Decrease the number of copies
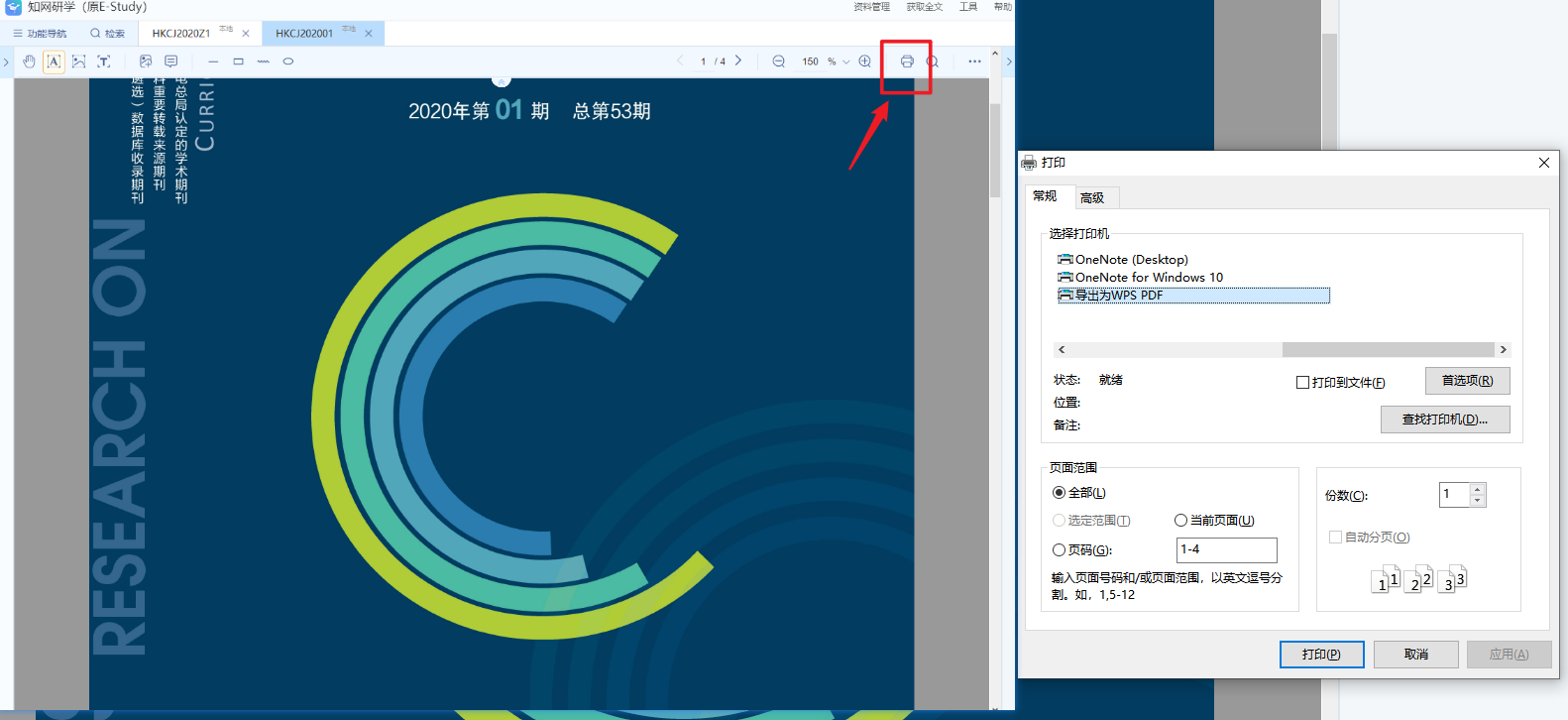This screenshot has width=1568, height=720. pyautogui.click(x=1478, y=500)
